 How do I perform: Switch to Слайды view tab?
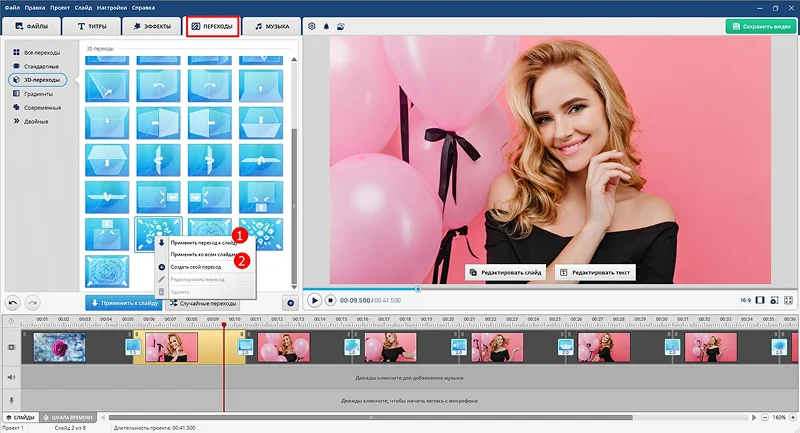tap(20, 417)
